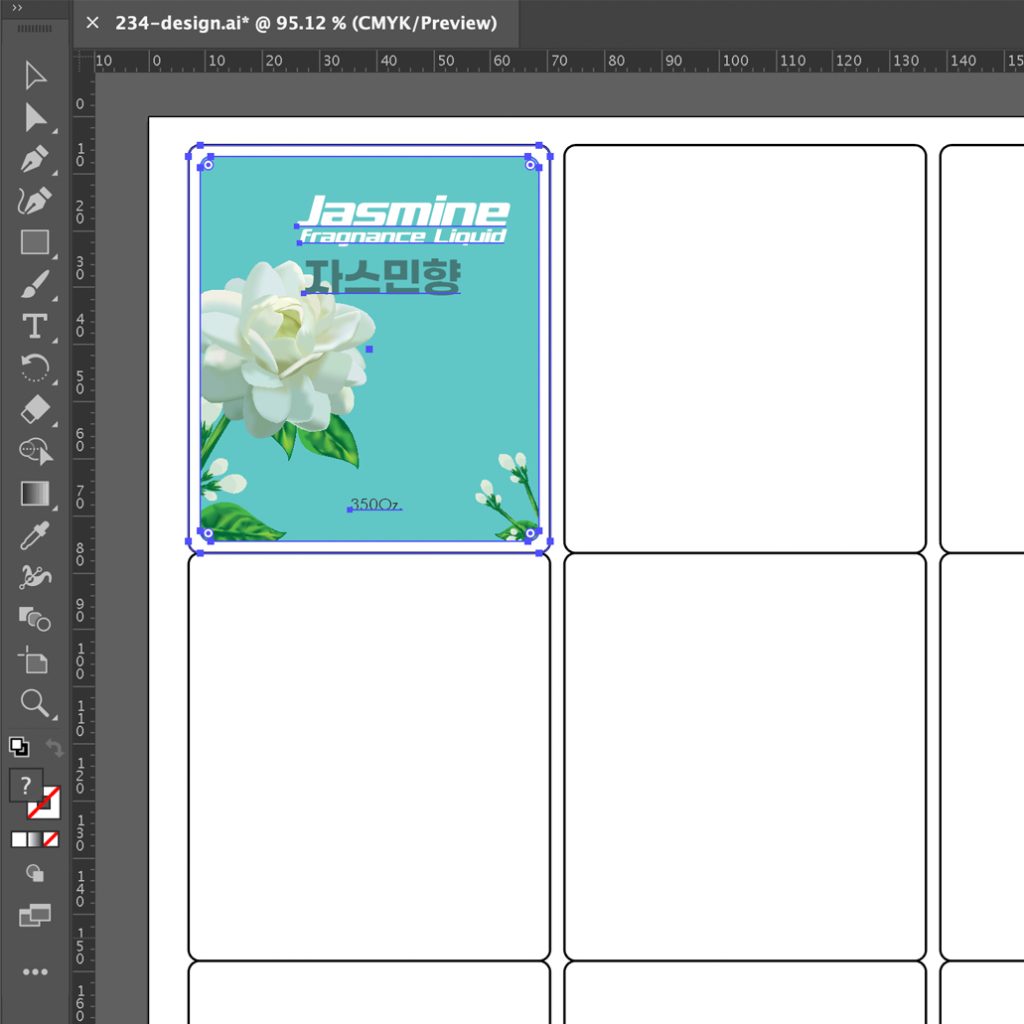Swap fill and stroke colors
Image resolution: width=1024 pixels, height=1024 pixels.
point(55,747)
